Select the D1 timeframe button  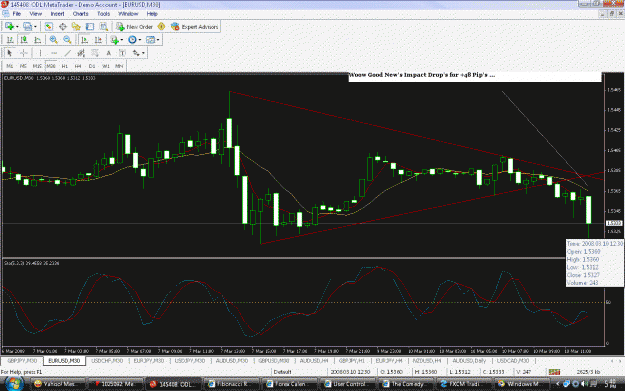click(92, 66)
